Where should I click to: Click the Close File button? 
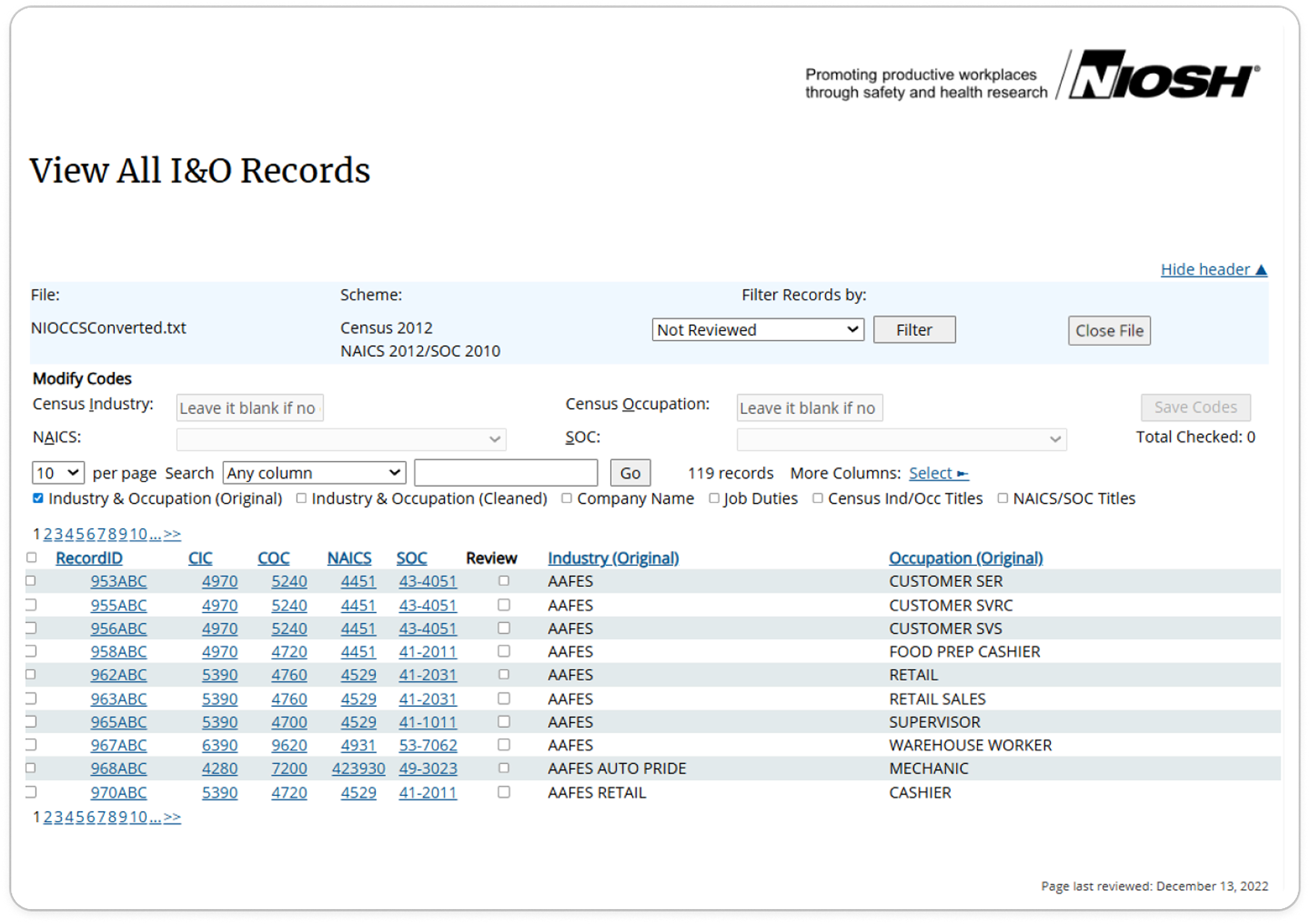click(x=1109, y=331)
